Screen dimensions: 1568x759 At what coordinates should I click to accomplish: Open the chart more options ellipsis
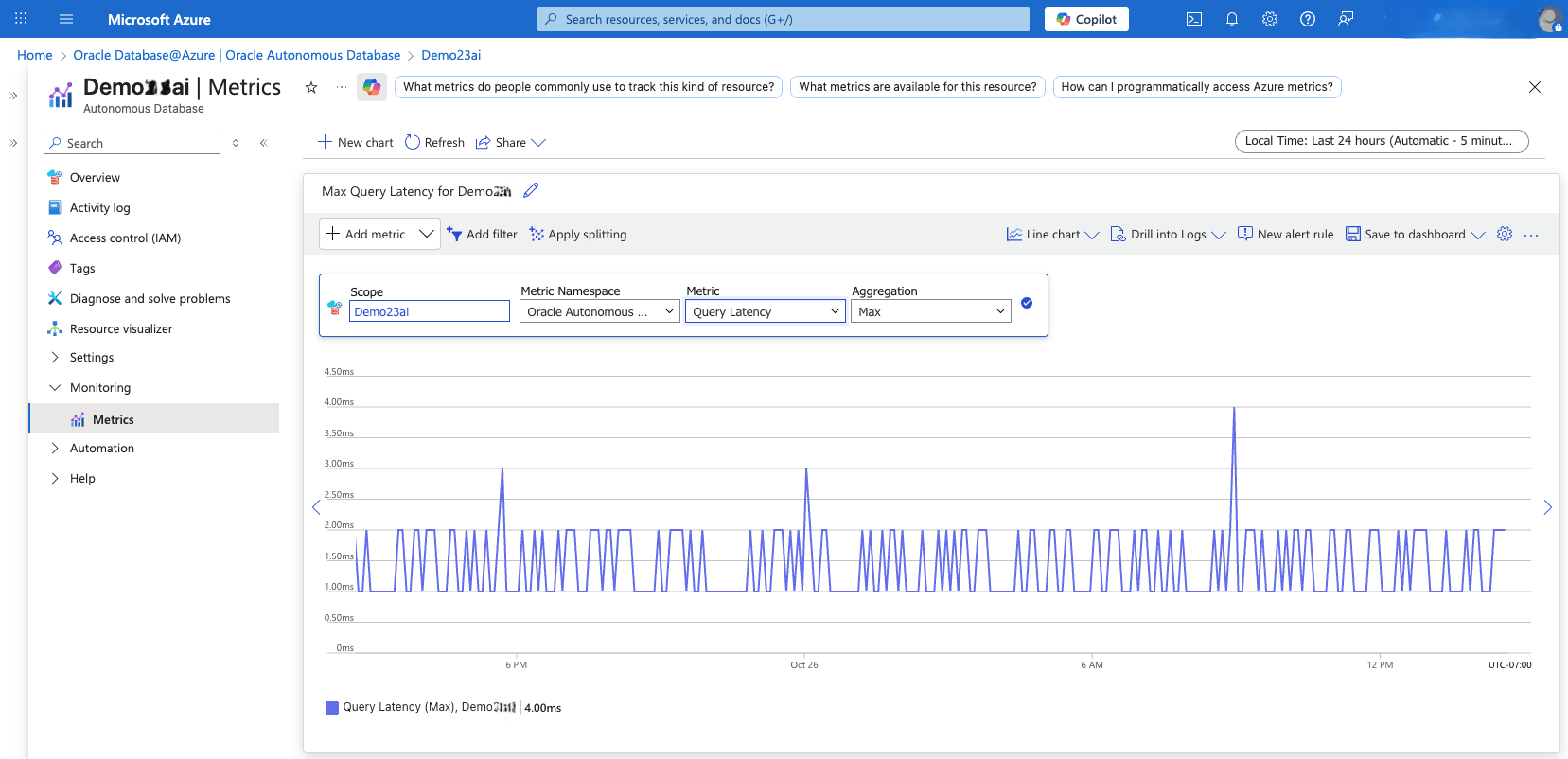pos(1531,235)
